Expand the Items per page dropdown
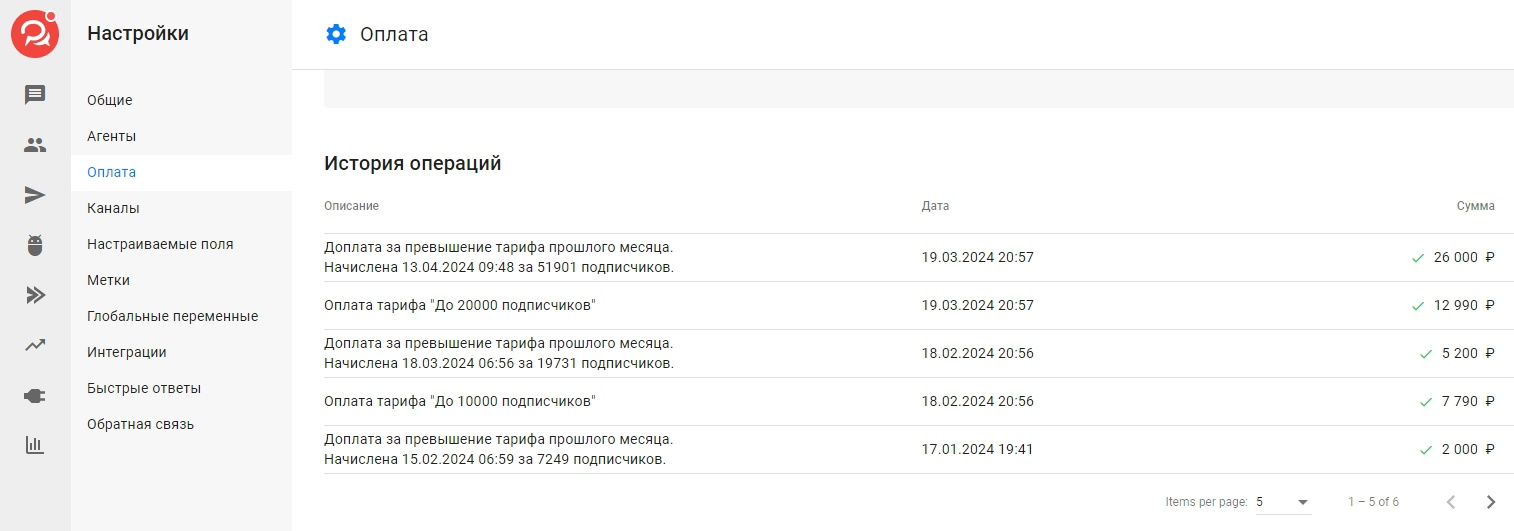This screenshot has width=1514, height=531. click(1283, 502)
